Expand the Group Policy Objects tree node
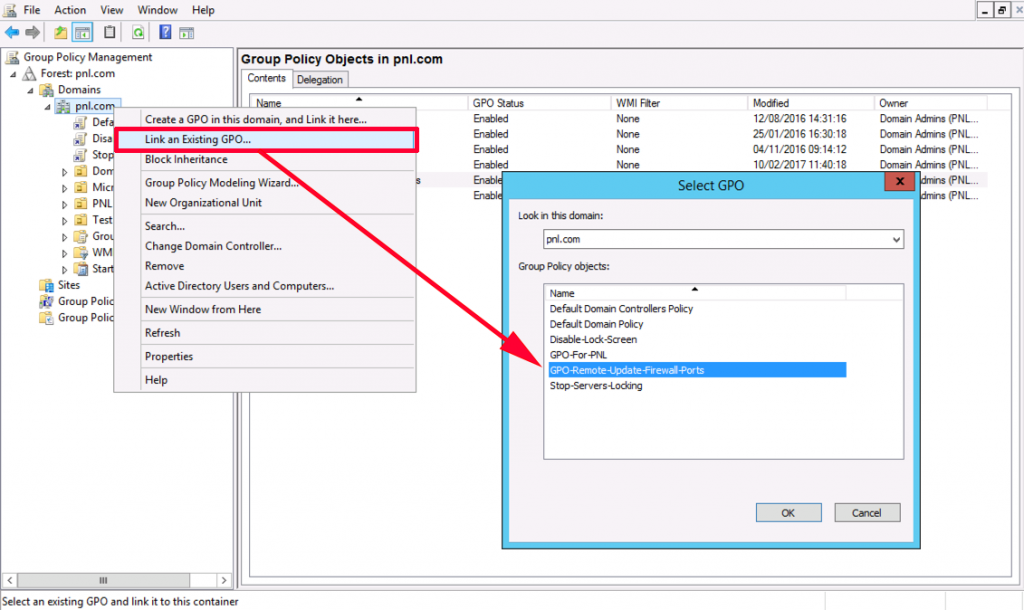This screenshot has height=610, width=1024. [x=65, y=237]
